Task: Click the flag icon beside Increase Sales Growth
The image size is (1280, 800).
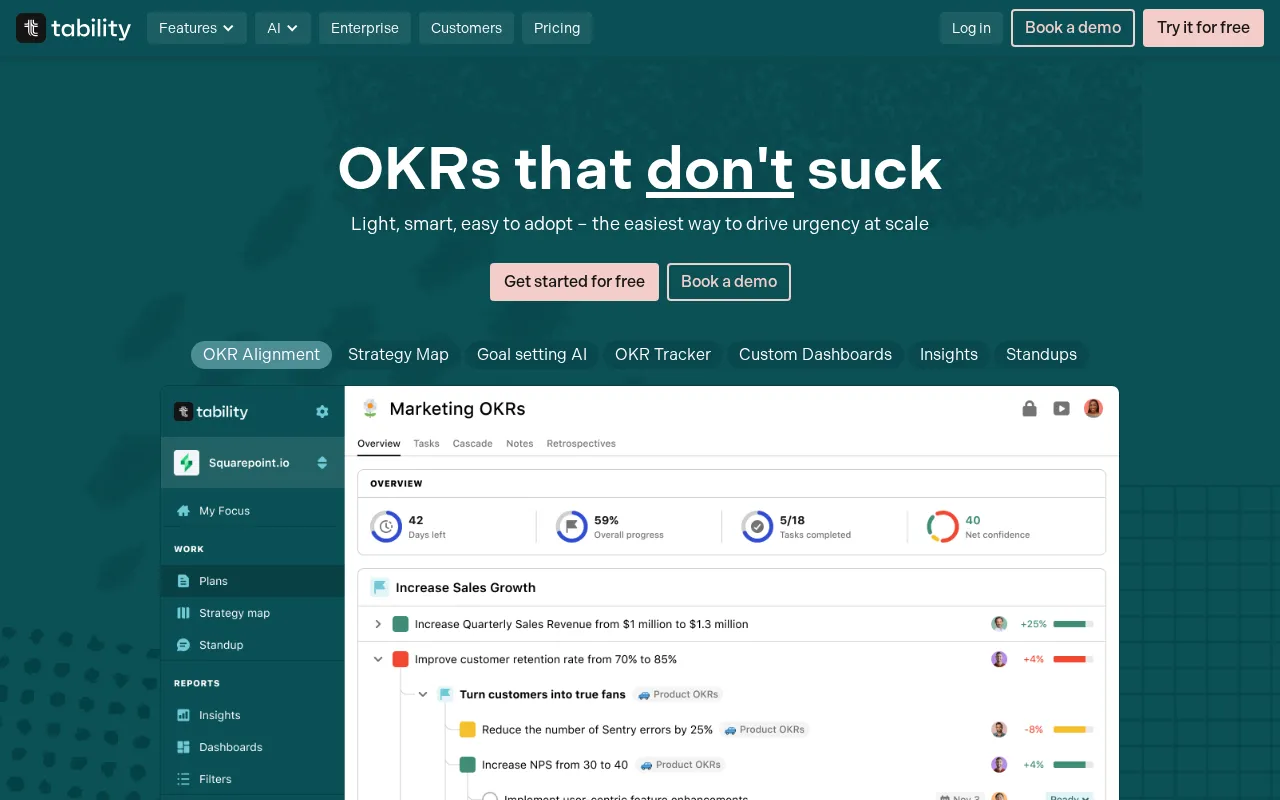Action: (x=379, y=587)
